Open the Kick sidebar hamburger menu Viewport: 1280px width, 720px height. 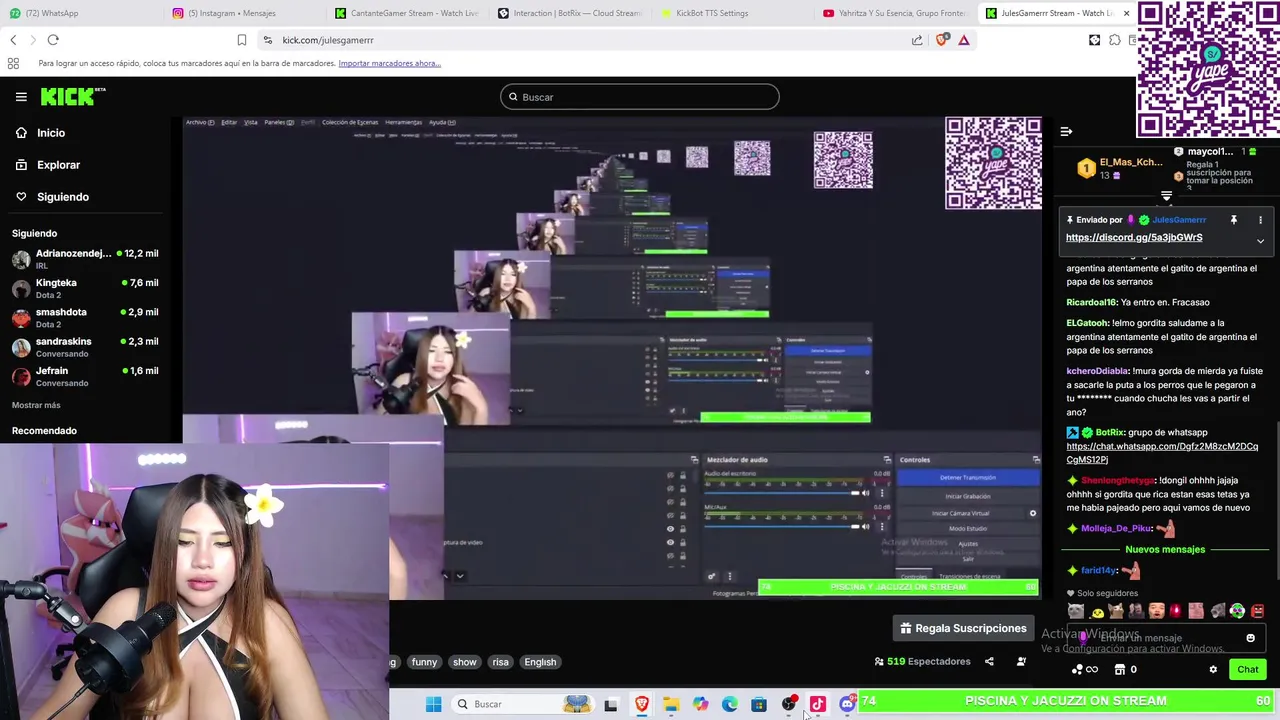21,97
